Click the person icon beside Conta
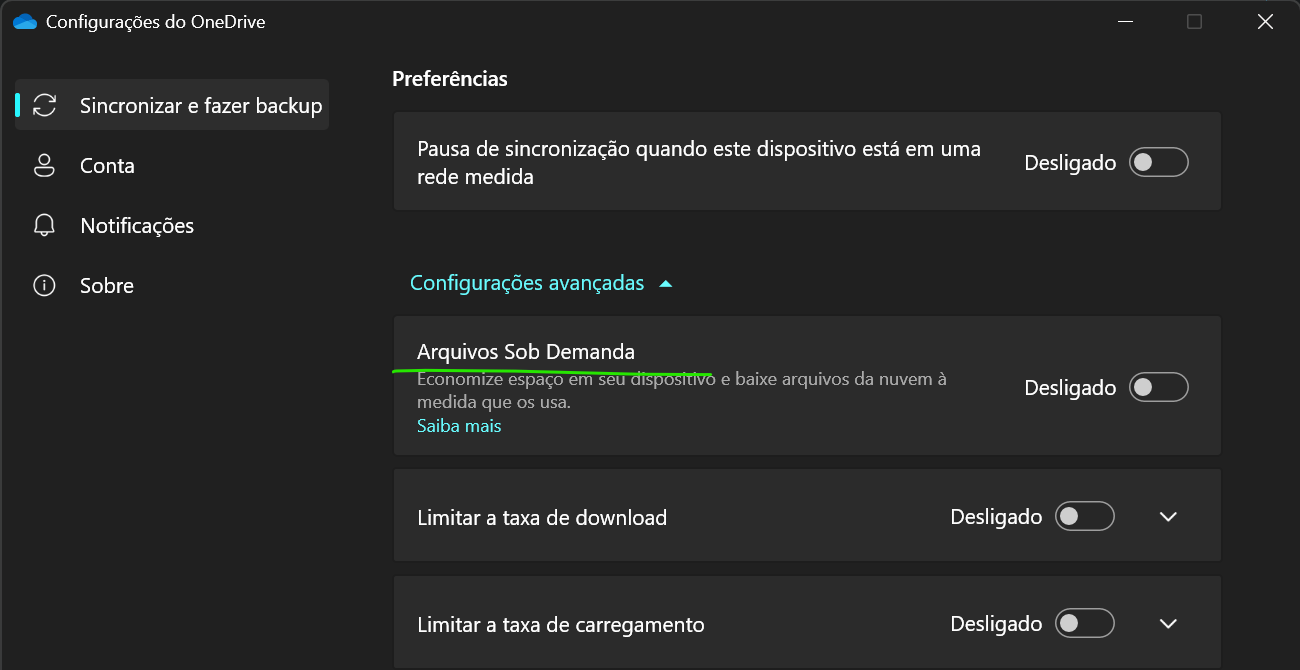This screenshot has height=670, width=1300. pos(44,165)
